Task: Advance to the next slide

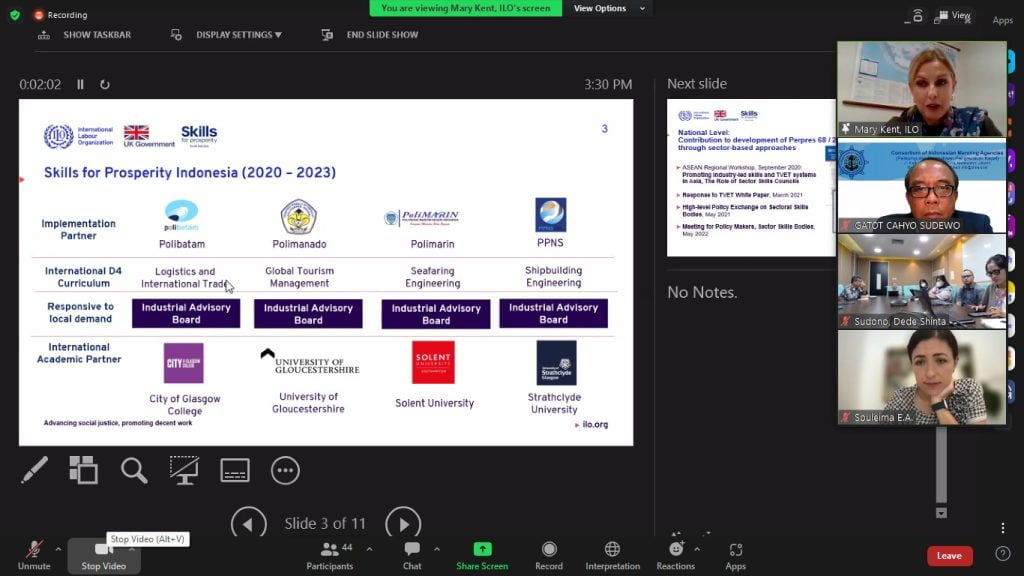Action: click(403, 523)
